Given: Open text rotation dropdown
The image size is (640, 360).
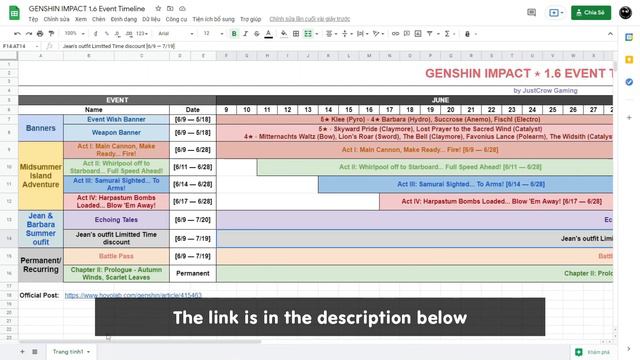Looking at the screenshot, I should 378,33.
